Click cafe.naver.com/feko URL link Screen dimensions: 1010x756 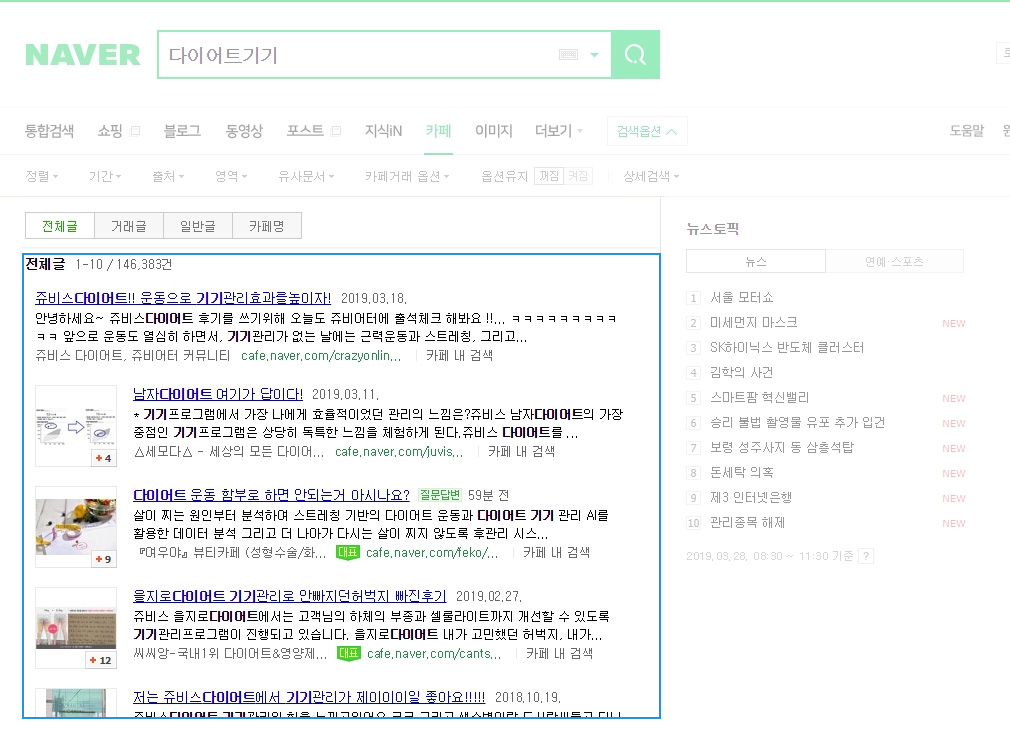pyautogui.click(x=432, y=553)
